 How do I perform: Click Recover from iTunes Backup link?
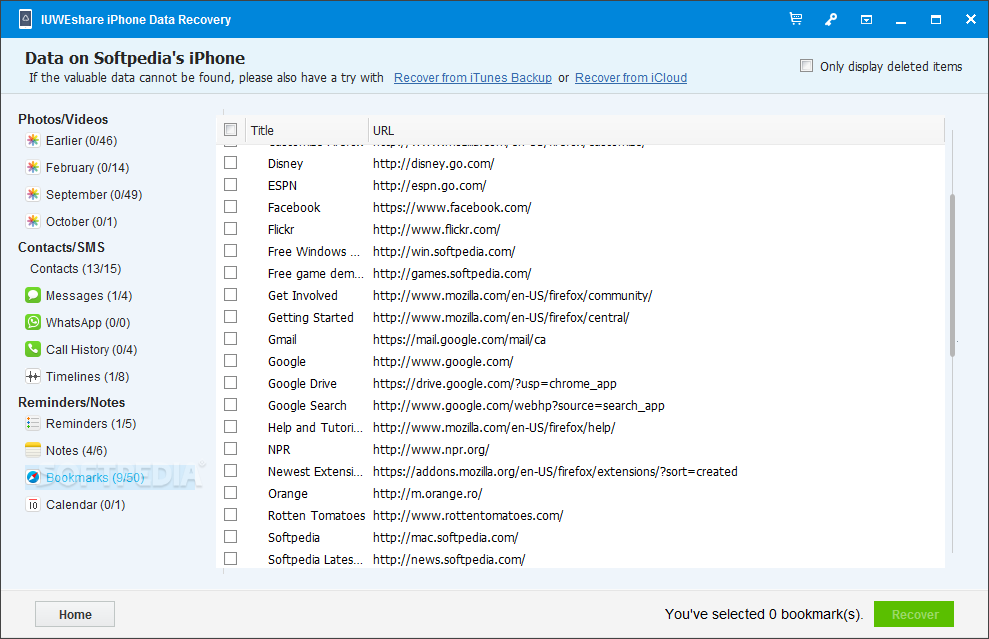[x=473, y=78]
